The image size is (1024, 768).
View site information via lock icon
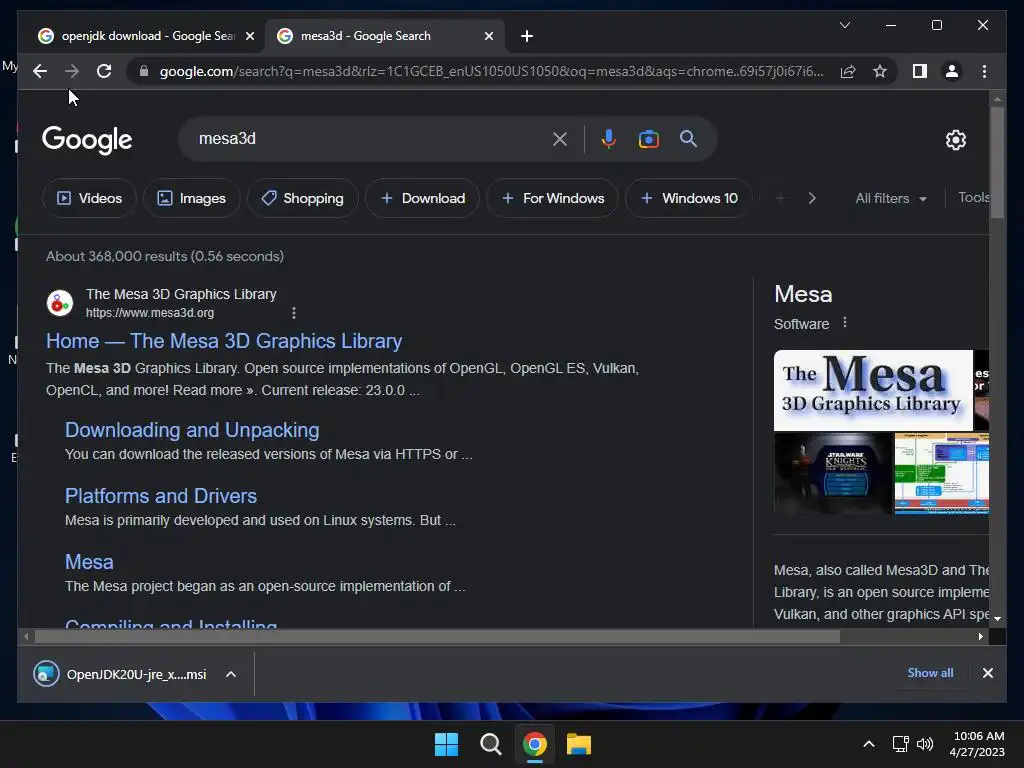click(144, 71)
